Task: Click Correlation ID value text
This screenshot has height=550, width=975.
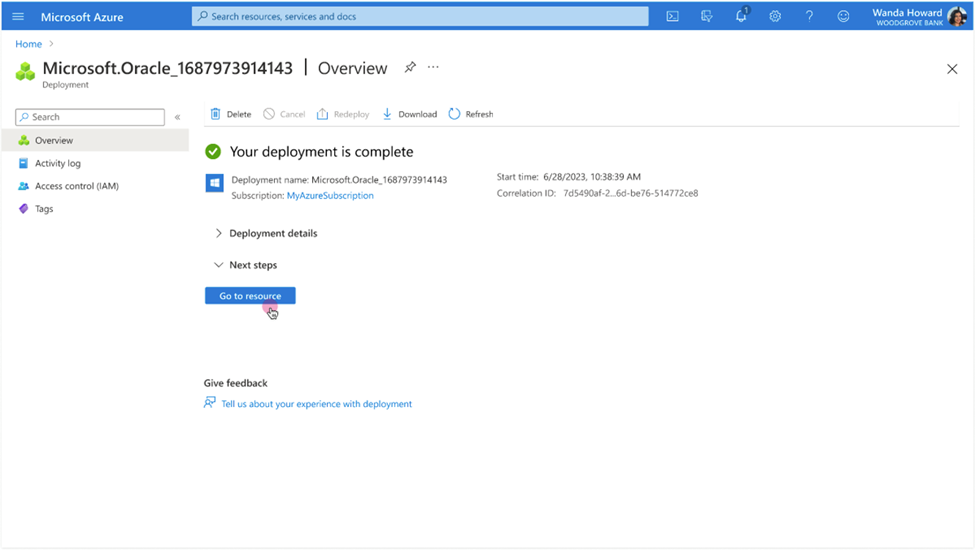Action: point(631,193)
